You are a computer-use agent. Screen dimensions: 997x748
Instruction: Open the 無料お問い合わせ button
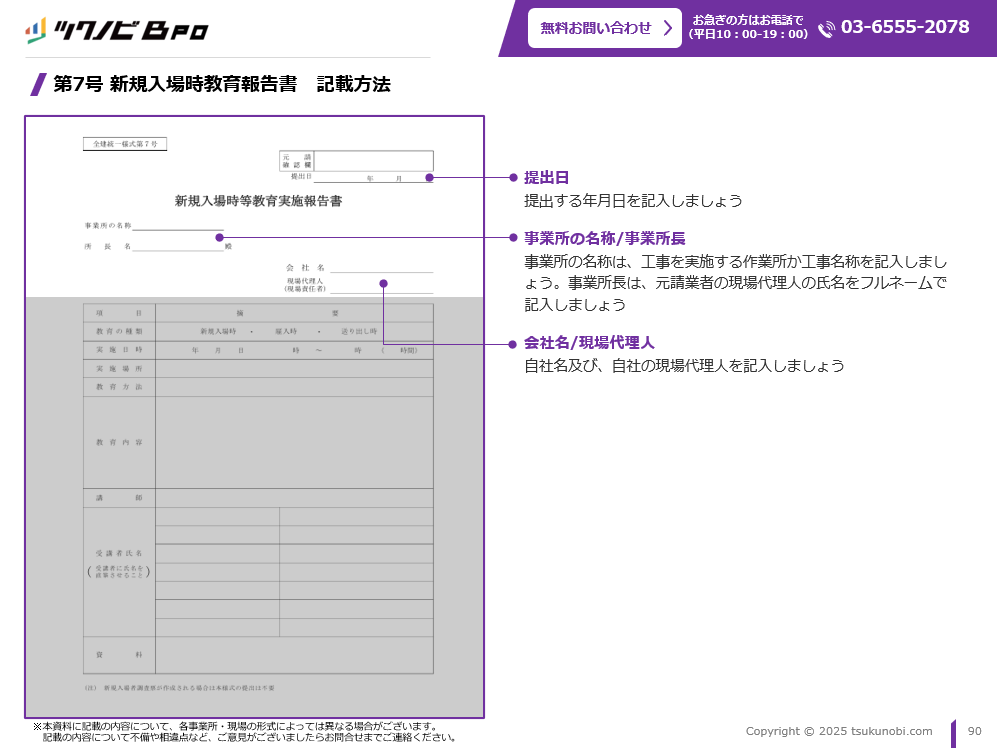pyautogui.click(x=605, y=28)
